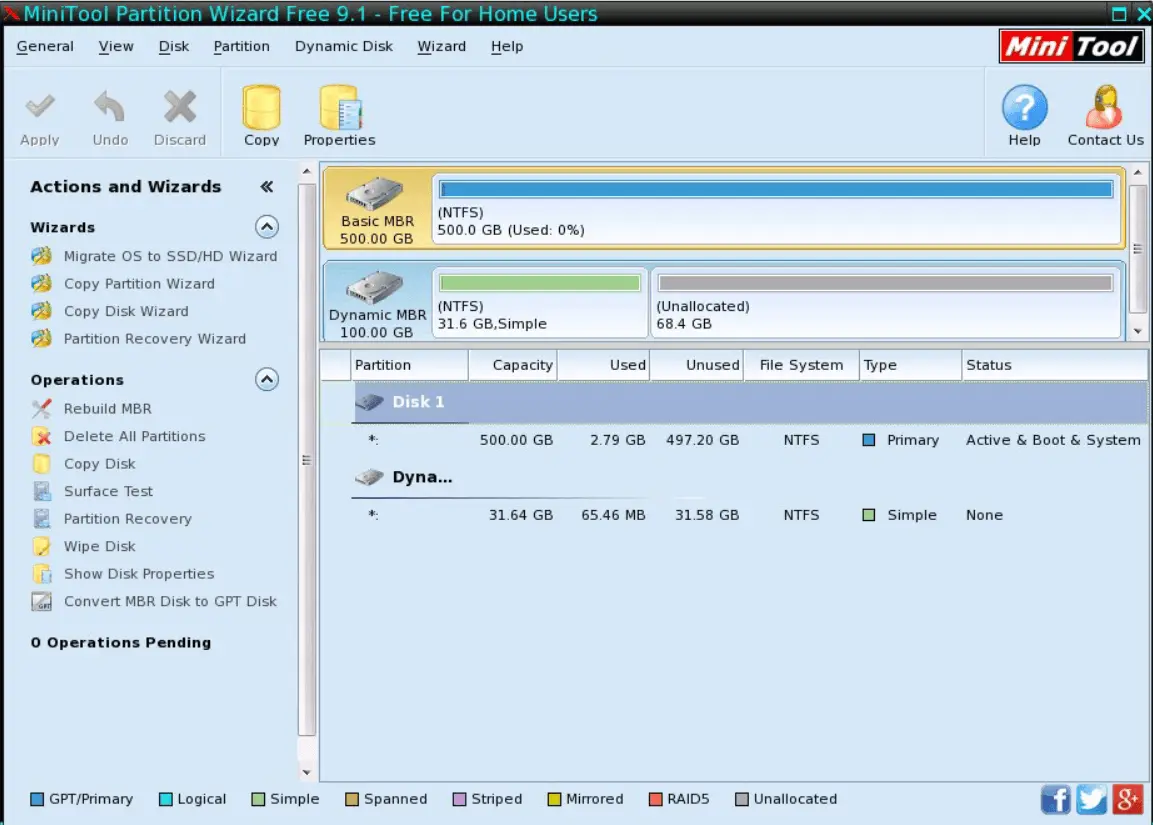The image size is (1153, 825).
Task: Collapse the Actions and Wizards panel
Action: [x=267, y=187]
